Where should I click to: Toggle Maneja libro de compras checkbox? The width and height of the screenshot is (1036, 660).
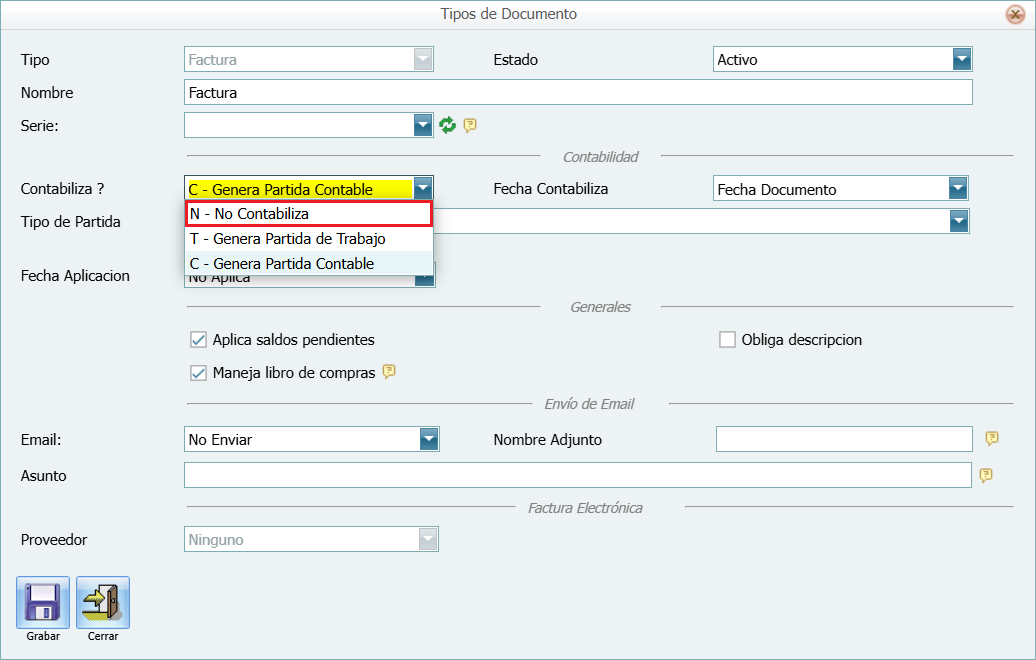198,373
